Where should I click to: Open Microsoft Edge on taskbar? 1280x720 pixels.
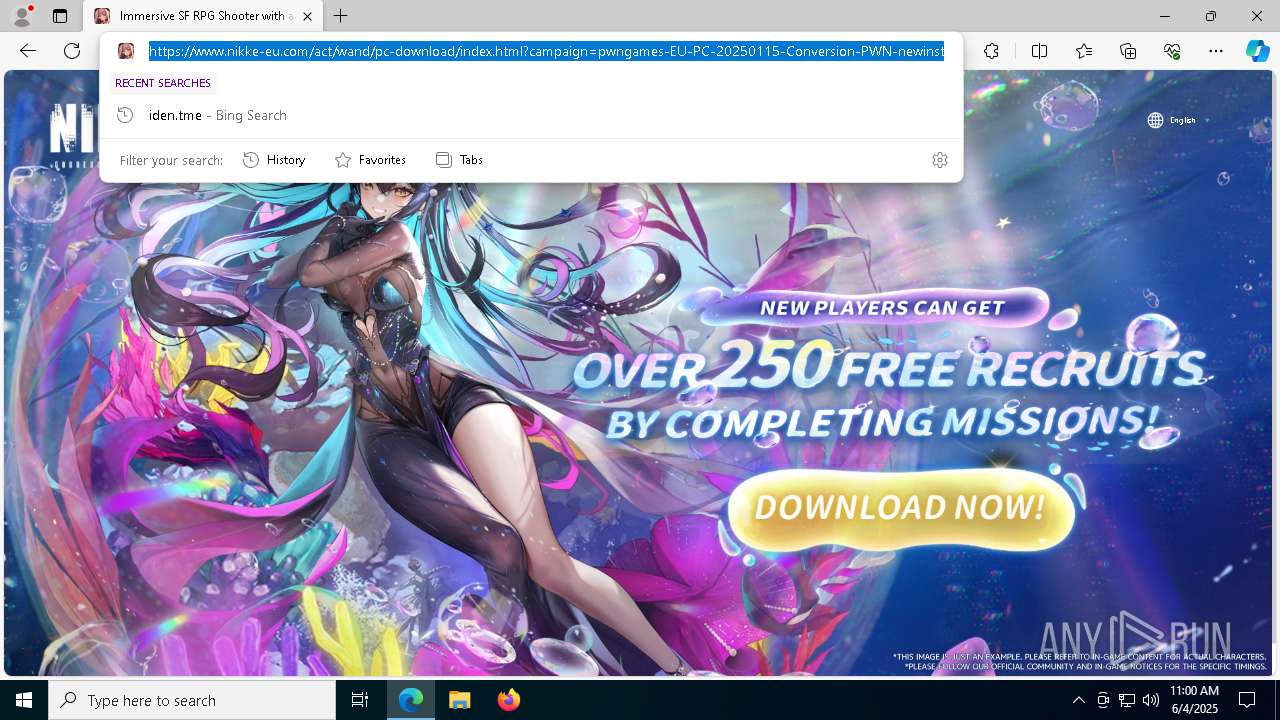tap(411, 700)
